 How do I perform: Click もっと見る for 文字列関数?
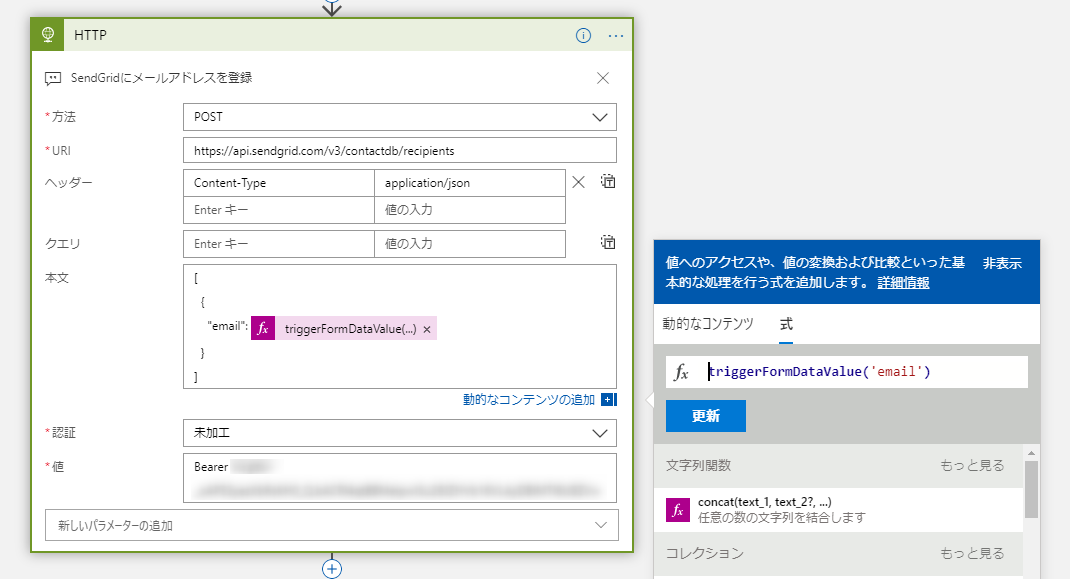pyautogui.click(x=972, y=465)
